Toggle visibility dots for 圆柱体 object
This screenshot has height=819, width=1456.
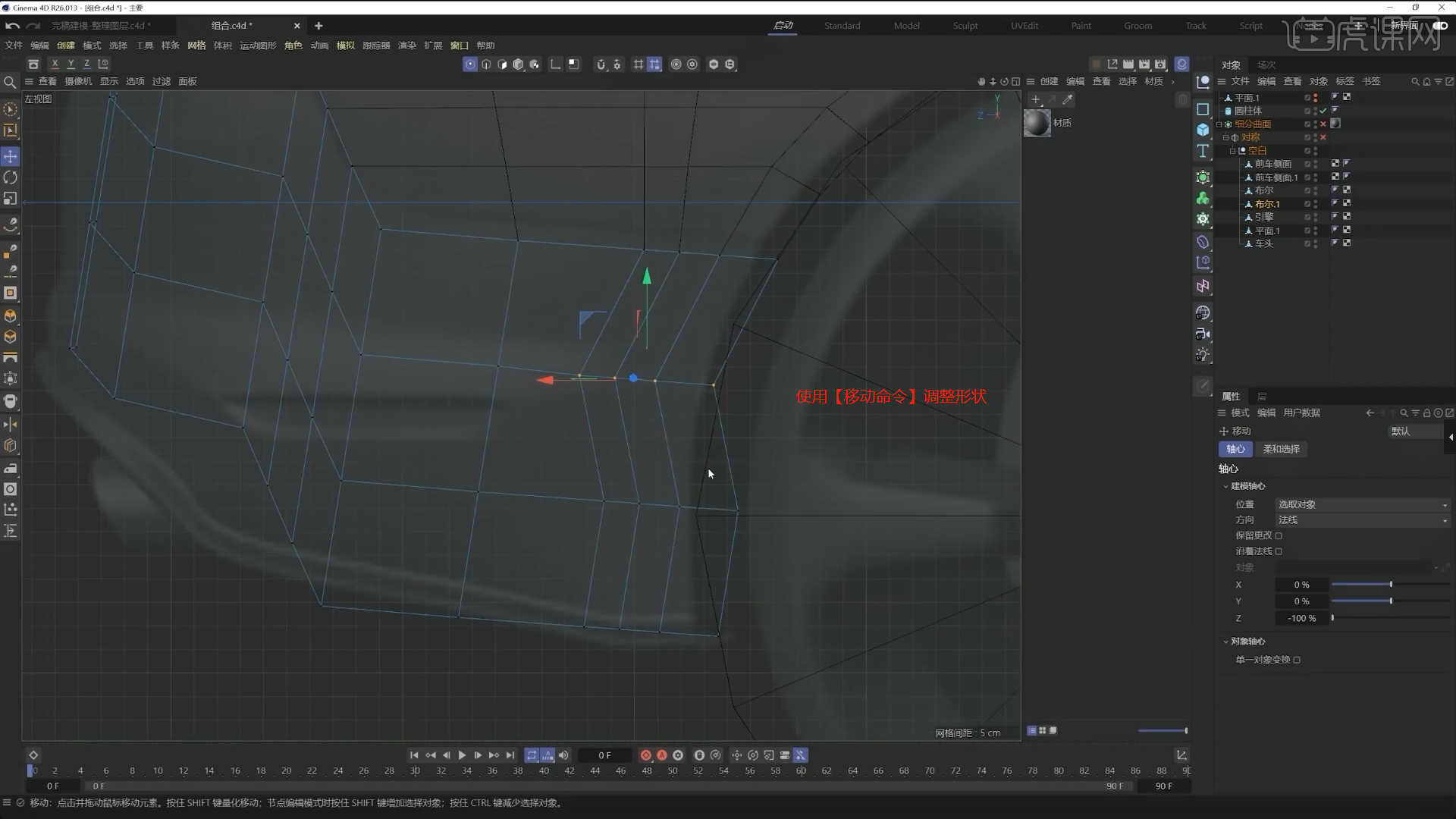coord(1315,111)
